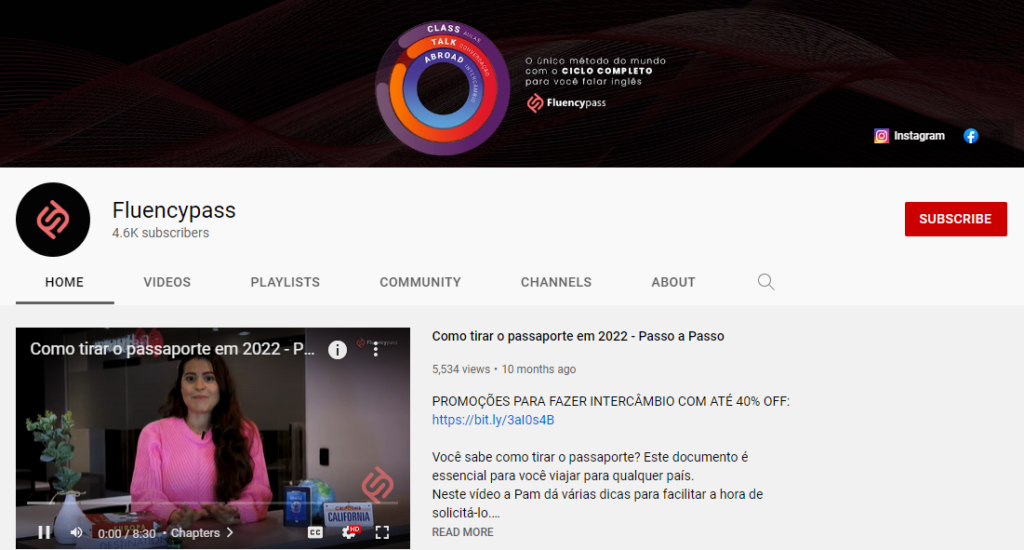Expand the video Chapters list
The width and height of the screenshot is (1024, 550).
point(202,533)
